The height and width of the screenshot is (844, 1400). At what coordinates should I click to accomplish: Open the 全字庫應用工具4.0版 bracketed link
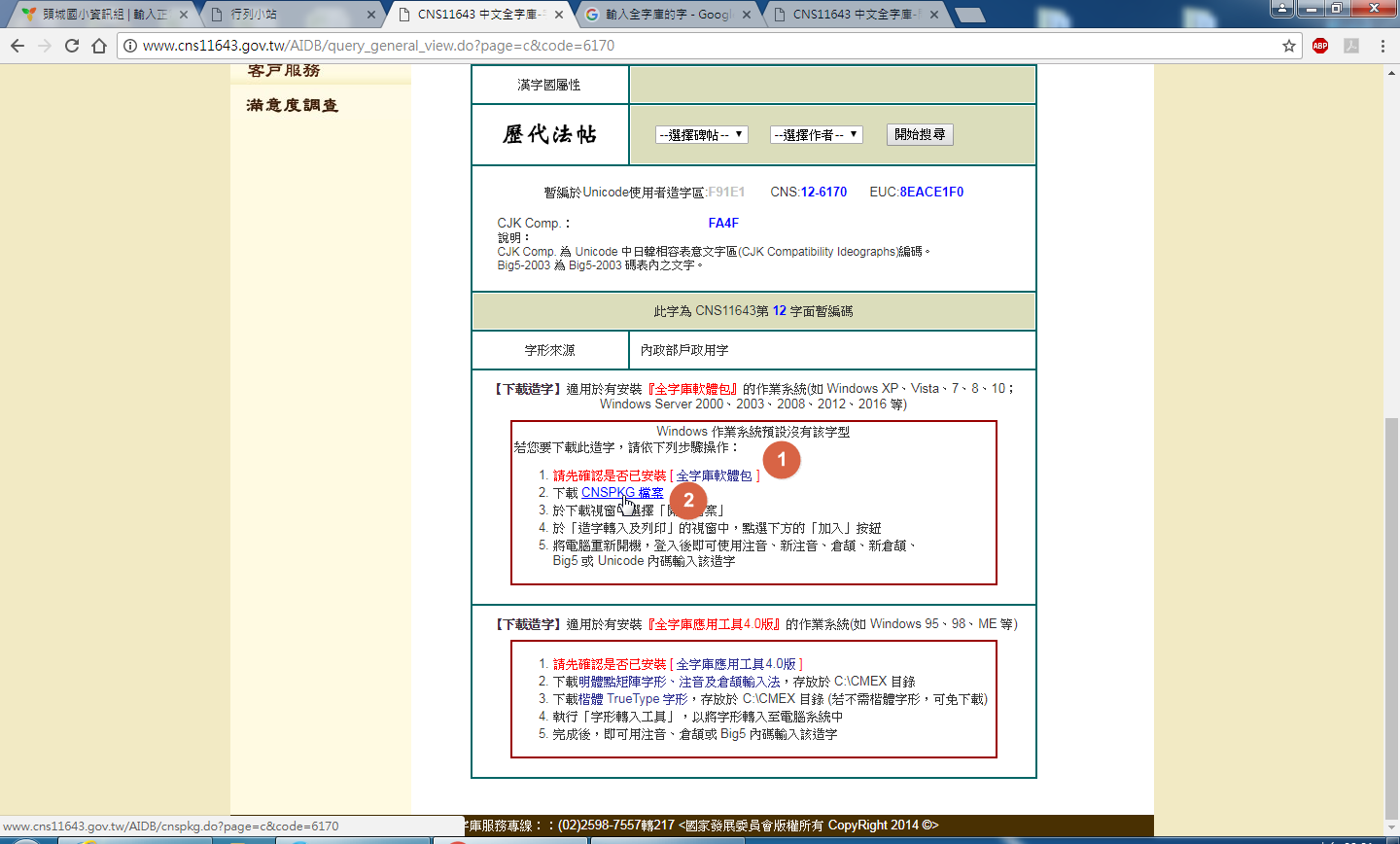pyautogui.click(x=736, y=665)
